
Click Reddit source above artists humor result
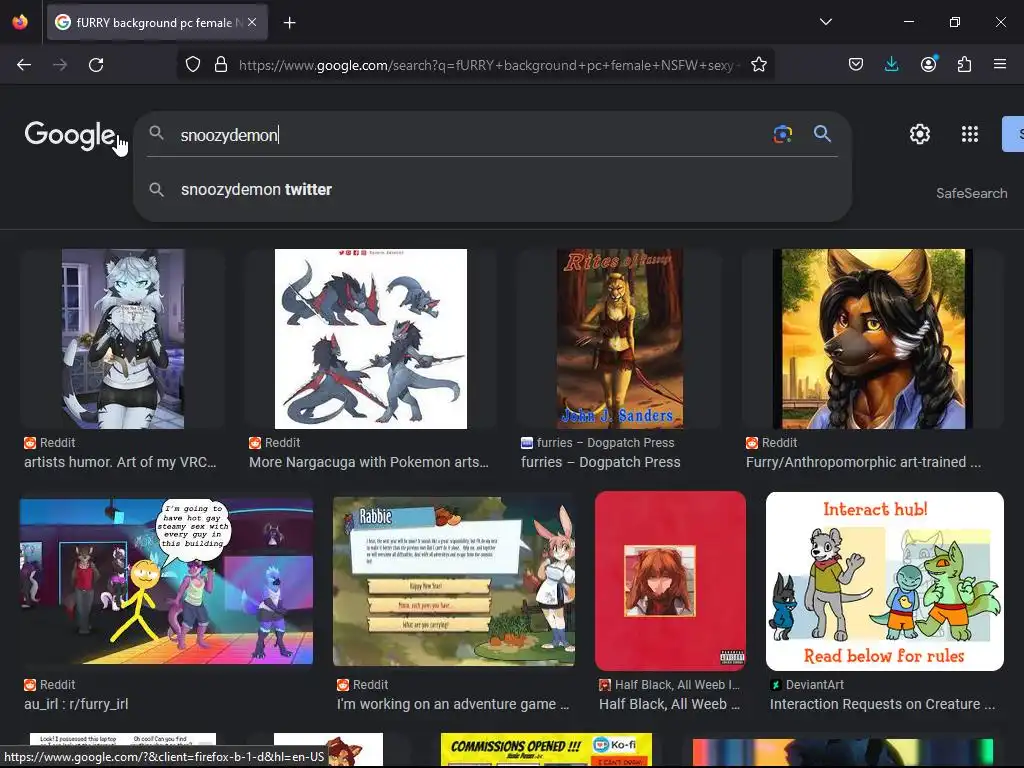pyautogui.click(x=50, y=443)
